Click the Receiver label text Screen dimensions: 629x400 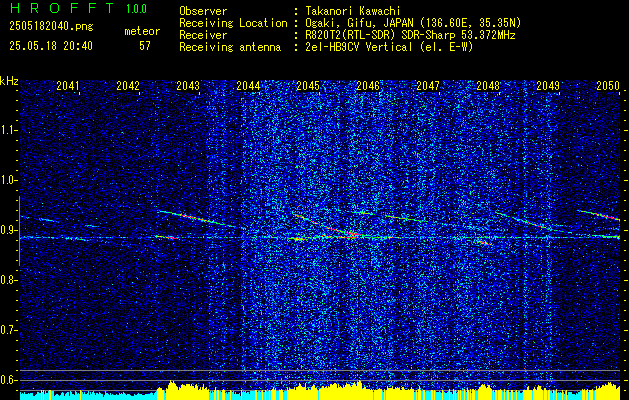[203, 35]
